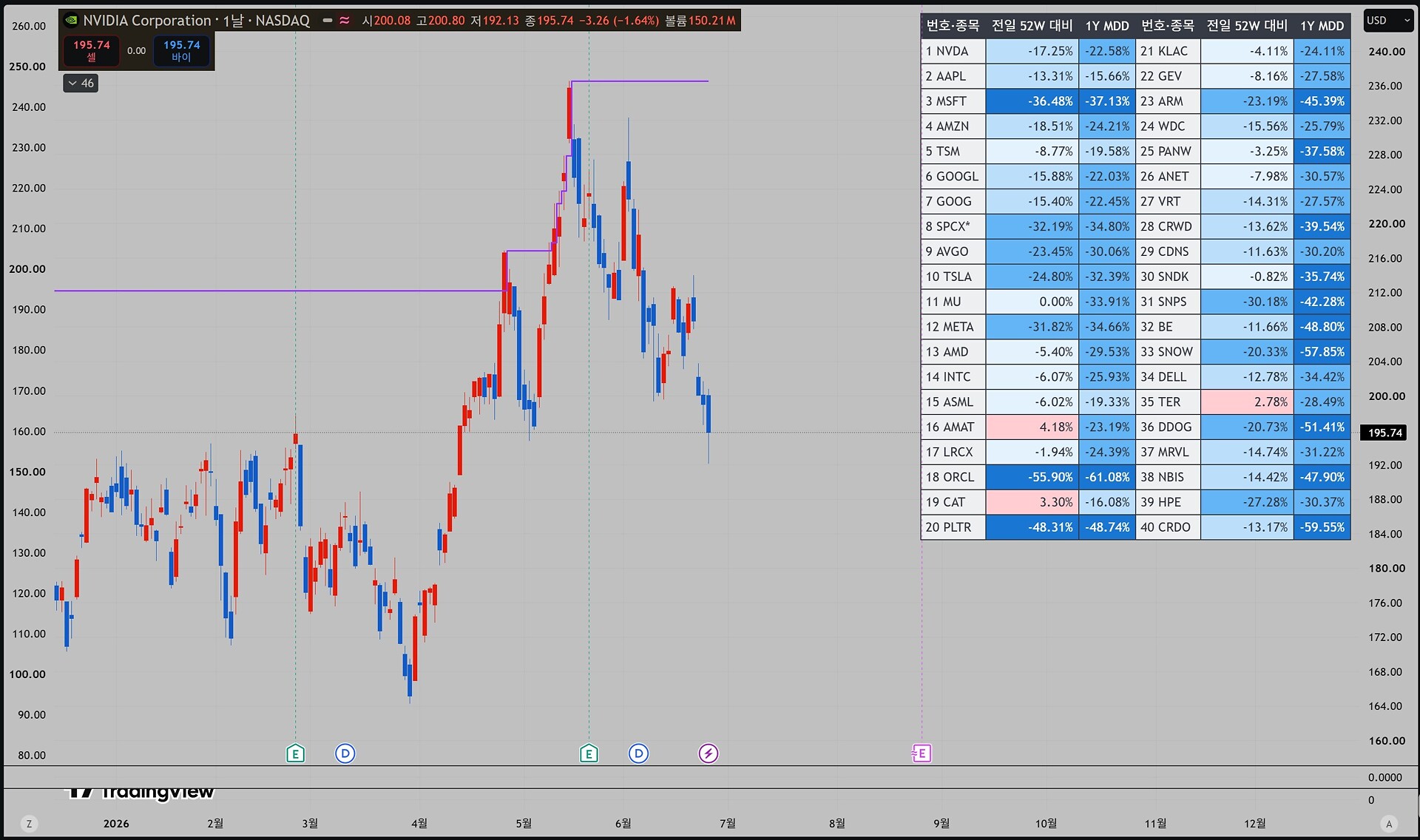Click the 195.74 current price label on the price axis
The image size is (1420, 840).
click(x=1384, y=433)
